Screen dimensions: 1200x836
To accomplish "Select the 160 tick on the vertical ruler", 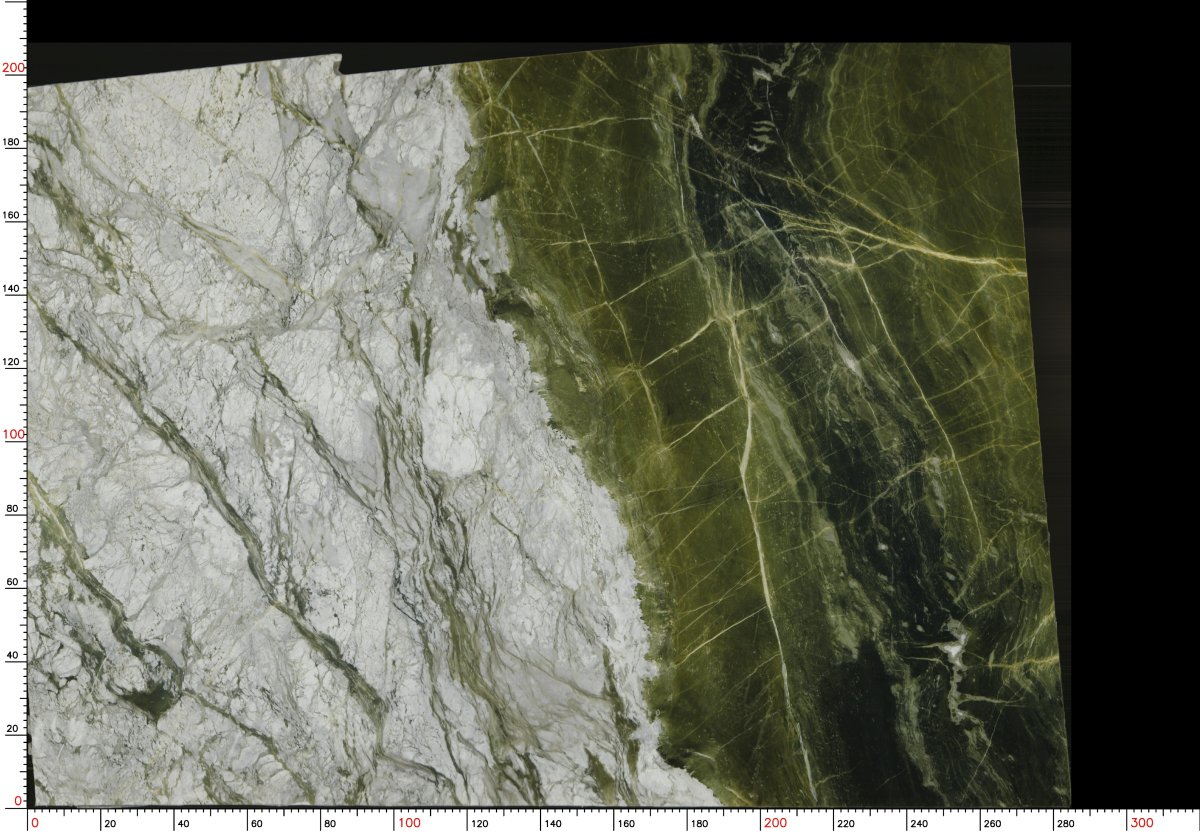I will pos(13,215).
